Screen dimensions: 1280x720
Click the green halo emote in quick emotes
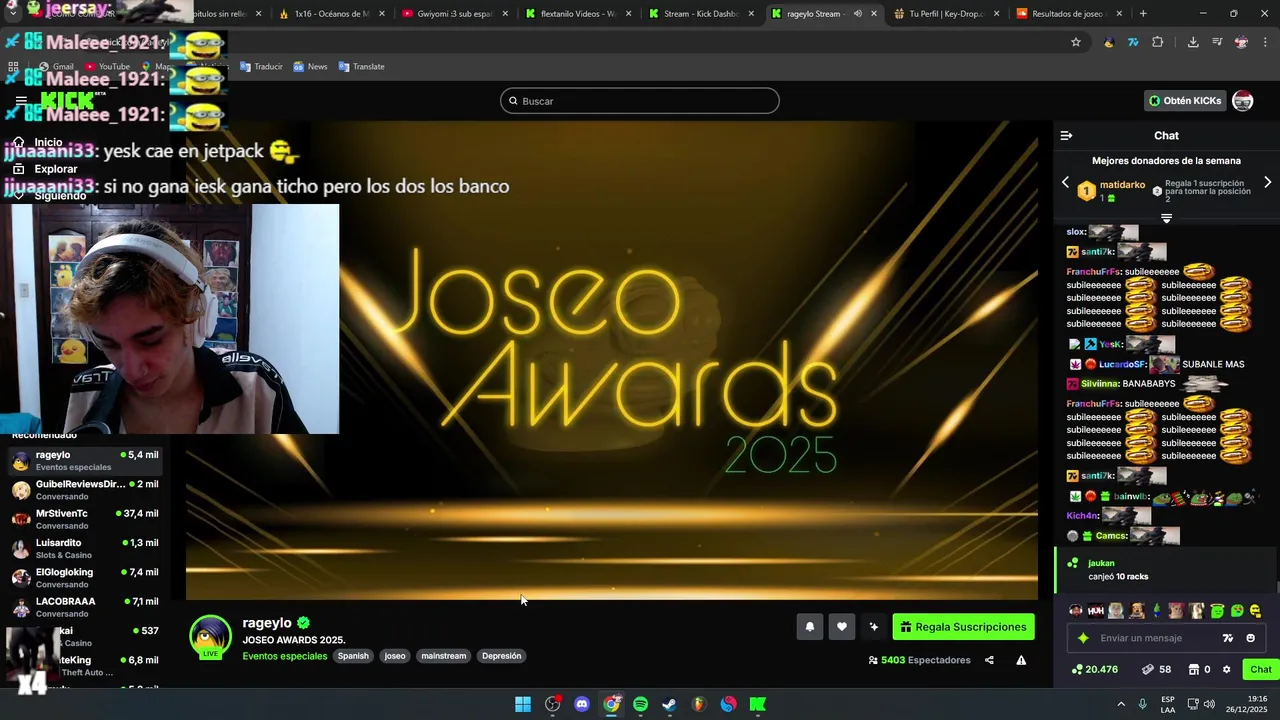[1217, 611]
